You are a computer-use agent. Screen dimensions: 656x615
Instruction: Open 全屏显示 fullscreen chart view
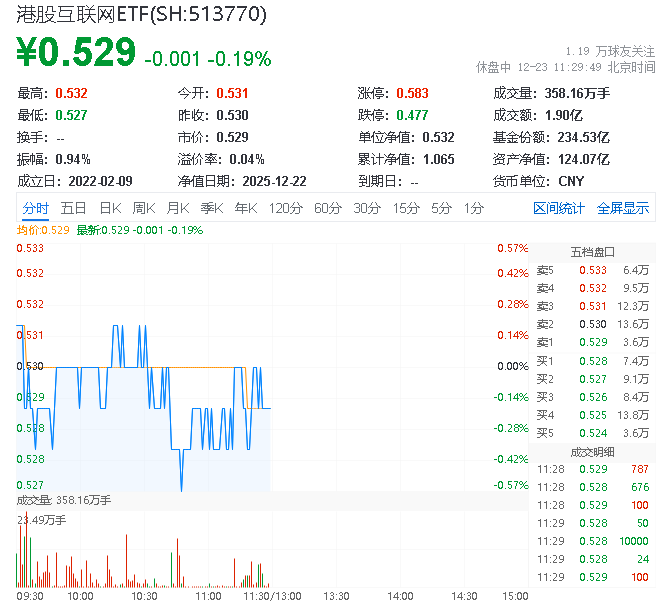623,208
